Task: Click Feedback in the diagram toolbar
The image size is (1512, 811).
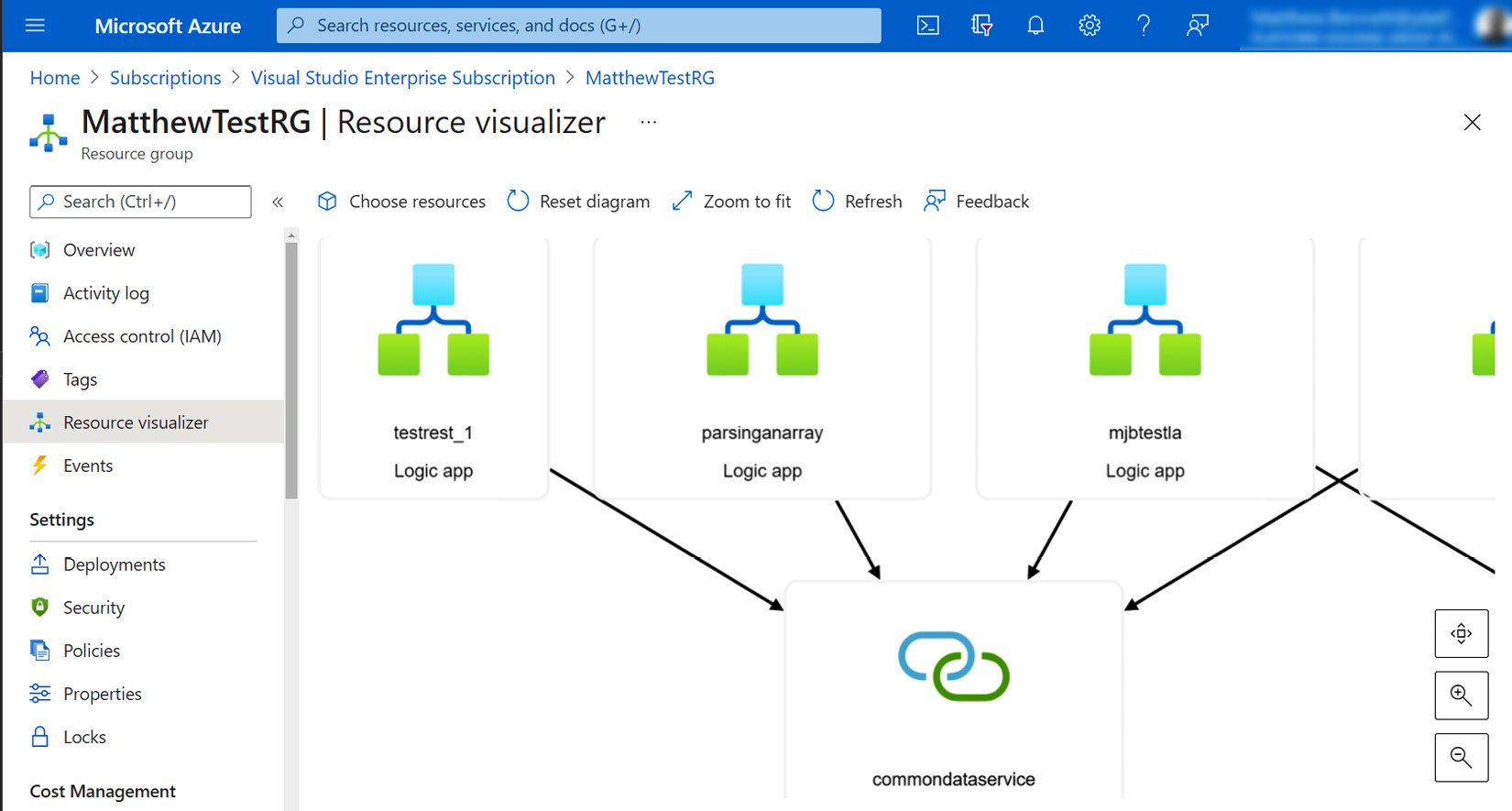Action: 977,202
